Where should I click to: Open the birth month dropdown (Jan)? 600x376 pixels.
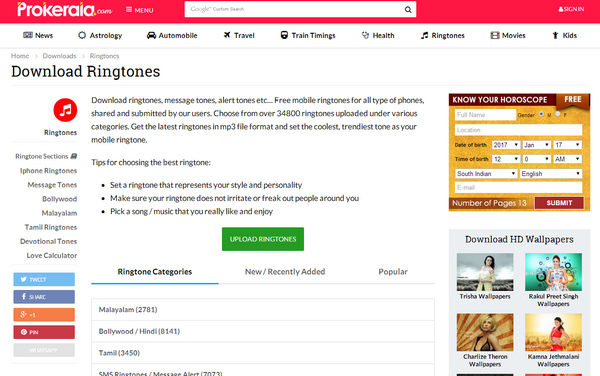[536, 145]
